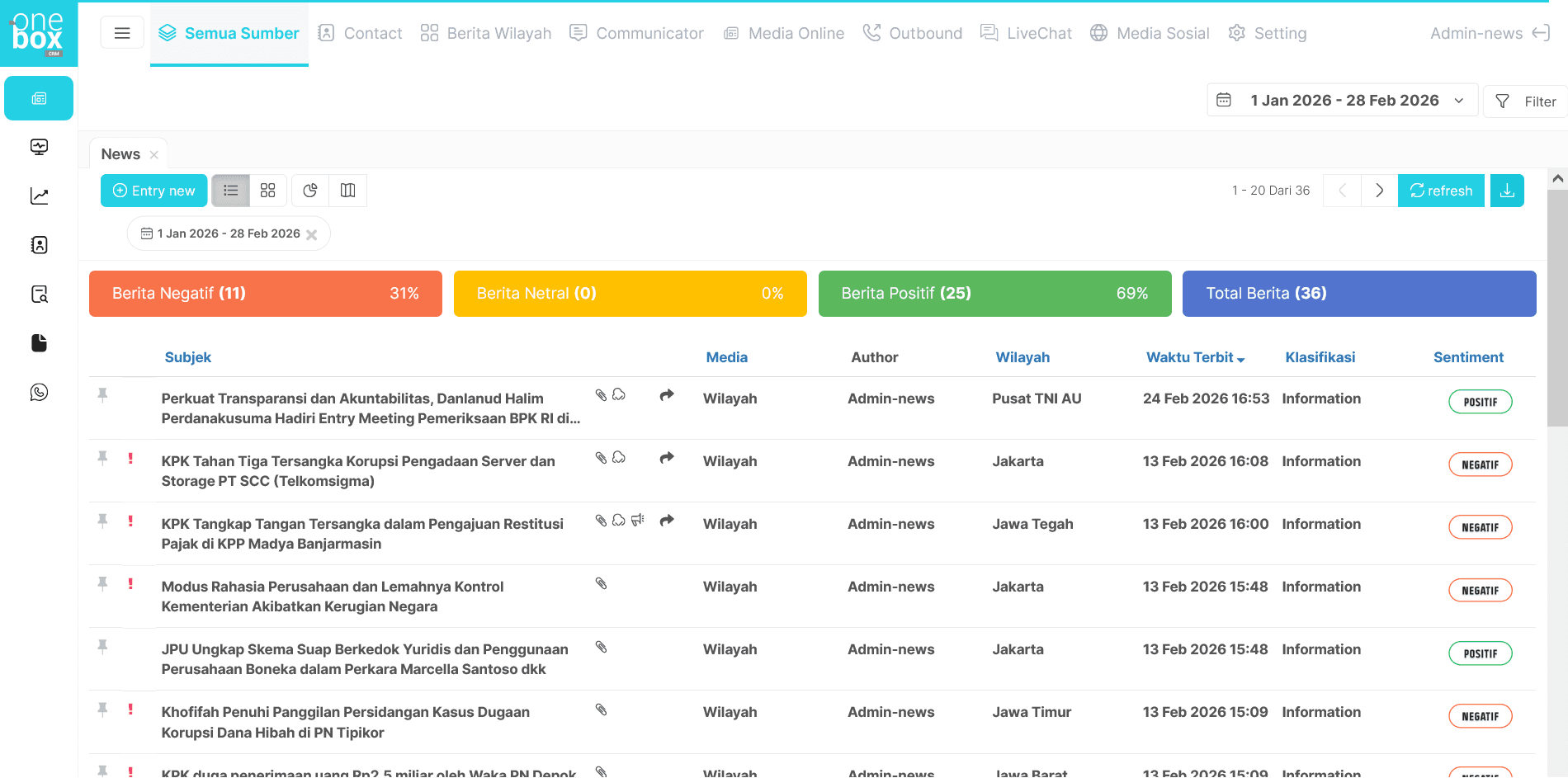The width and height of the screenshot is (1568, 778).
Task: Download the news list
Action: click(1507, 191)
